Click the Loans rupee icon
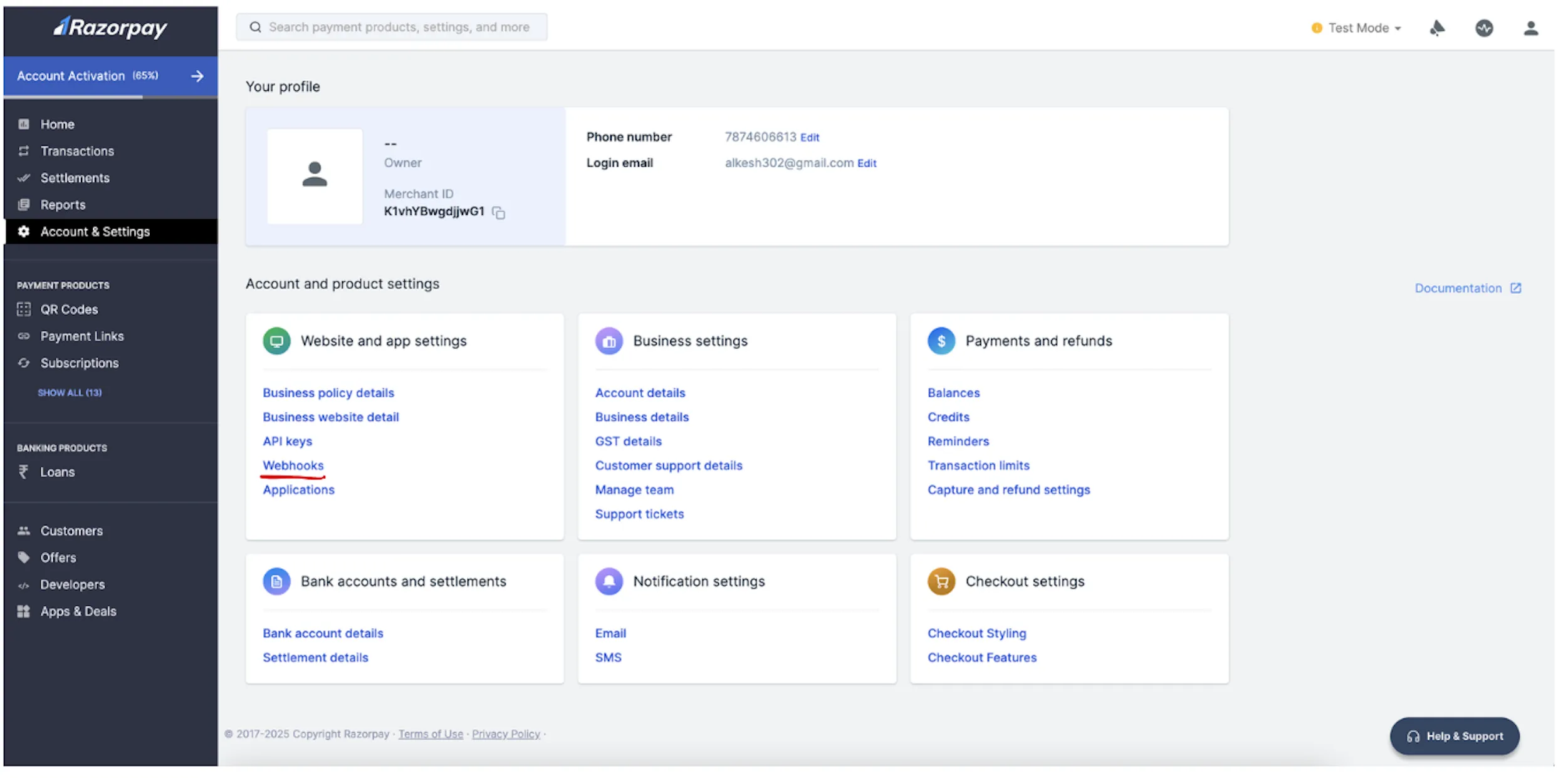This screenshot has height=778, width=1568. pyautogui.click(x=23, y=472)
